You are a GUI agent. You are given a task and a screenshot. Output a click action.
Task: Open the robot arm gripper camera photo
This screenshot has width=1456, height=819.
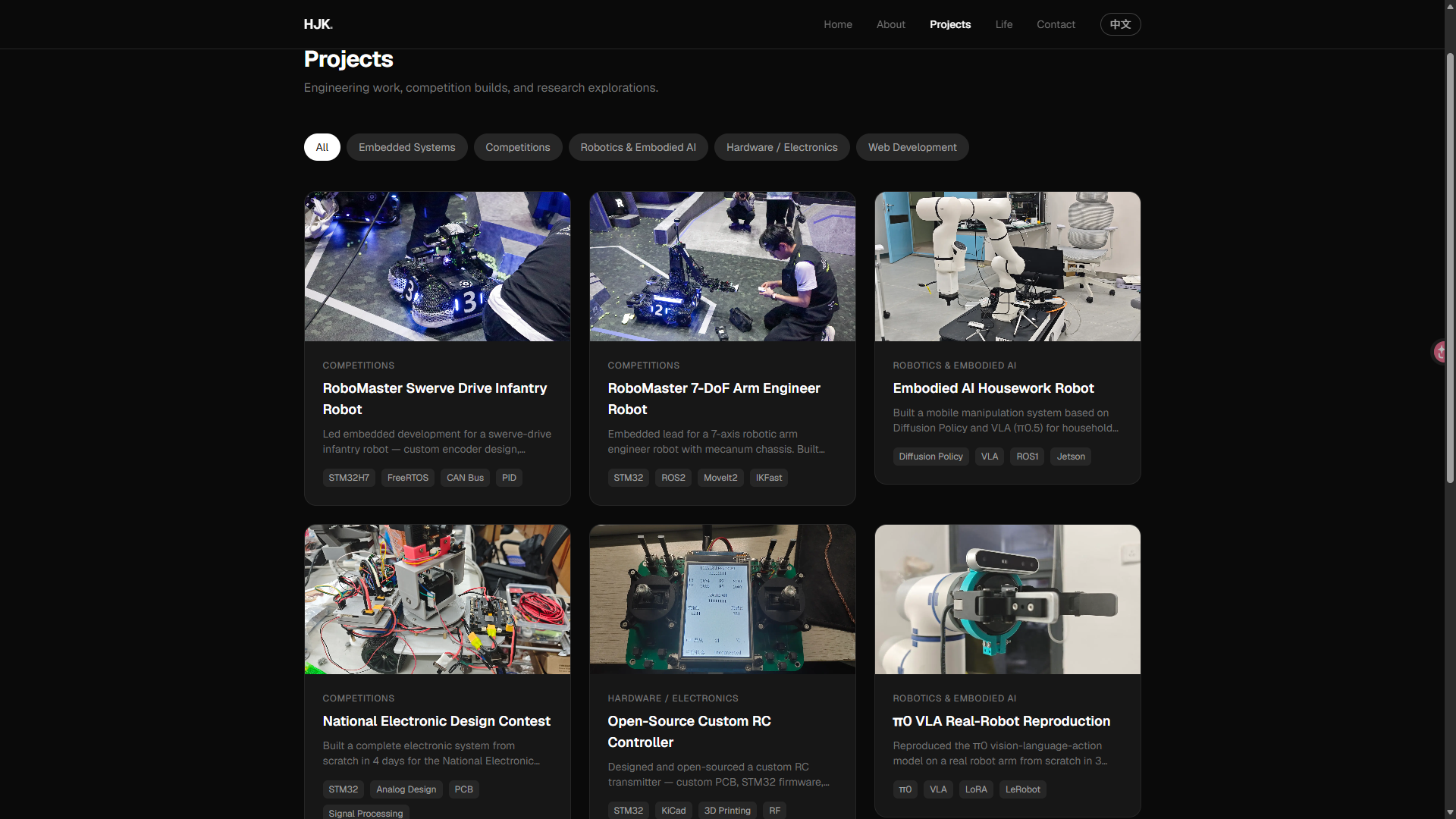[1008, 599]
